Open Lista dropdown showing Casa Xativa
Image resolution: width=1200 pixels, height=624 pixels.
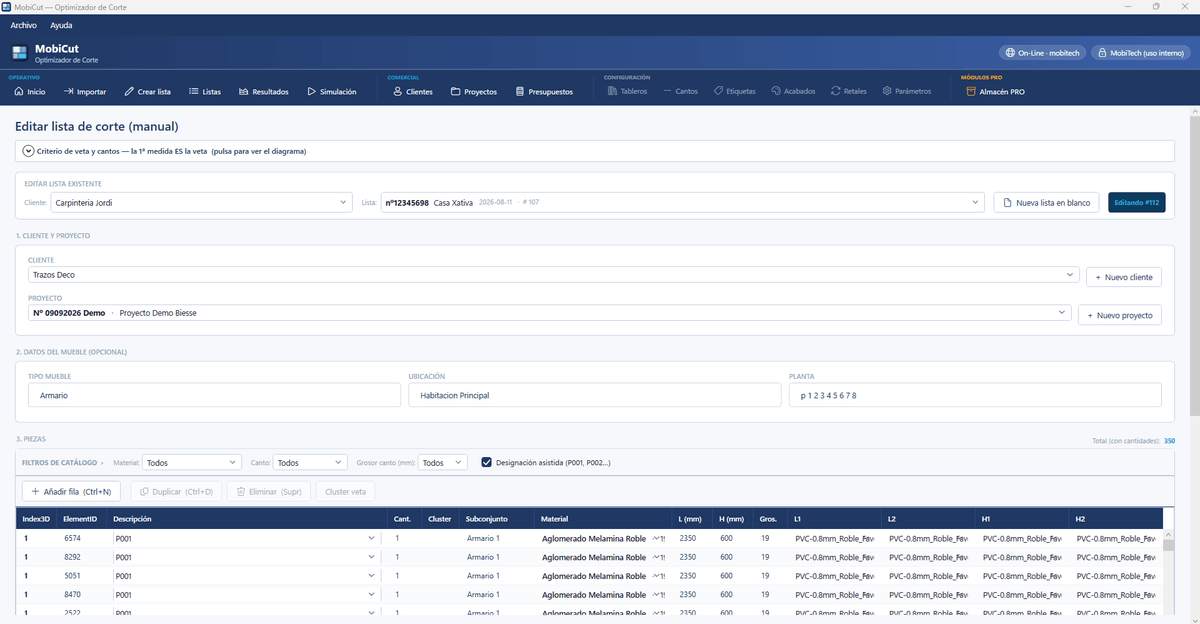682,202
